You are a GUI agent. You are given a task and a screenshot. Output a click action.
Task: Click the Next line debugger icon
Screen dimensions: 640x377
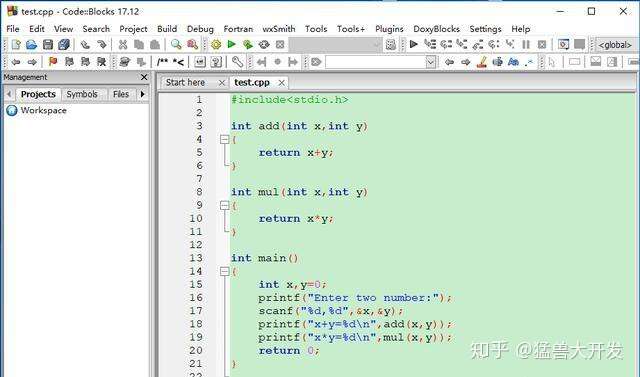coord(446,44)
